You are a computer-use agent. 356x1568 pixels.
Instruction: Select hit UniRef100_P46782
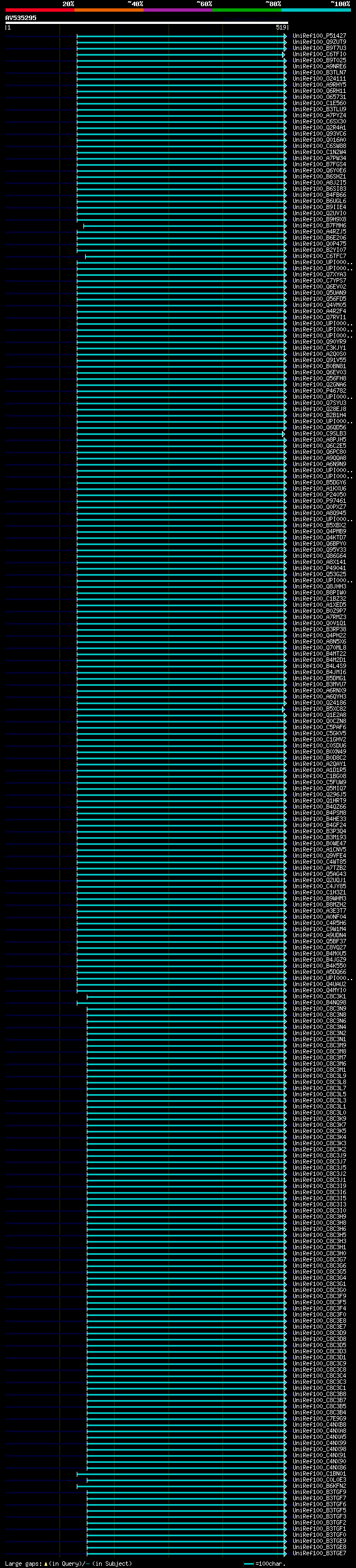(319, 391)
